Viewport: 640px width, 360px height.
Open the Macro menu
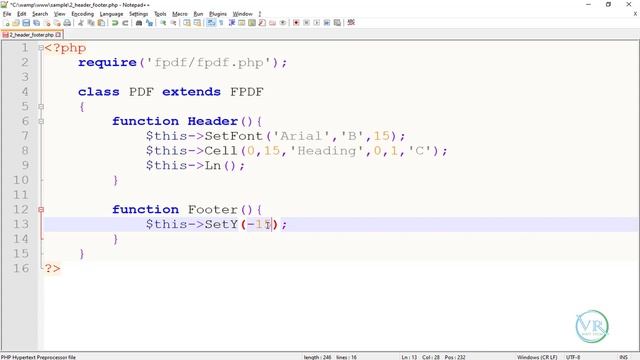(x=180, y=14)
